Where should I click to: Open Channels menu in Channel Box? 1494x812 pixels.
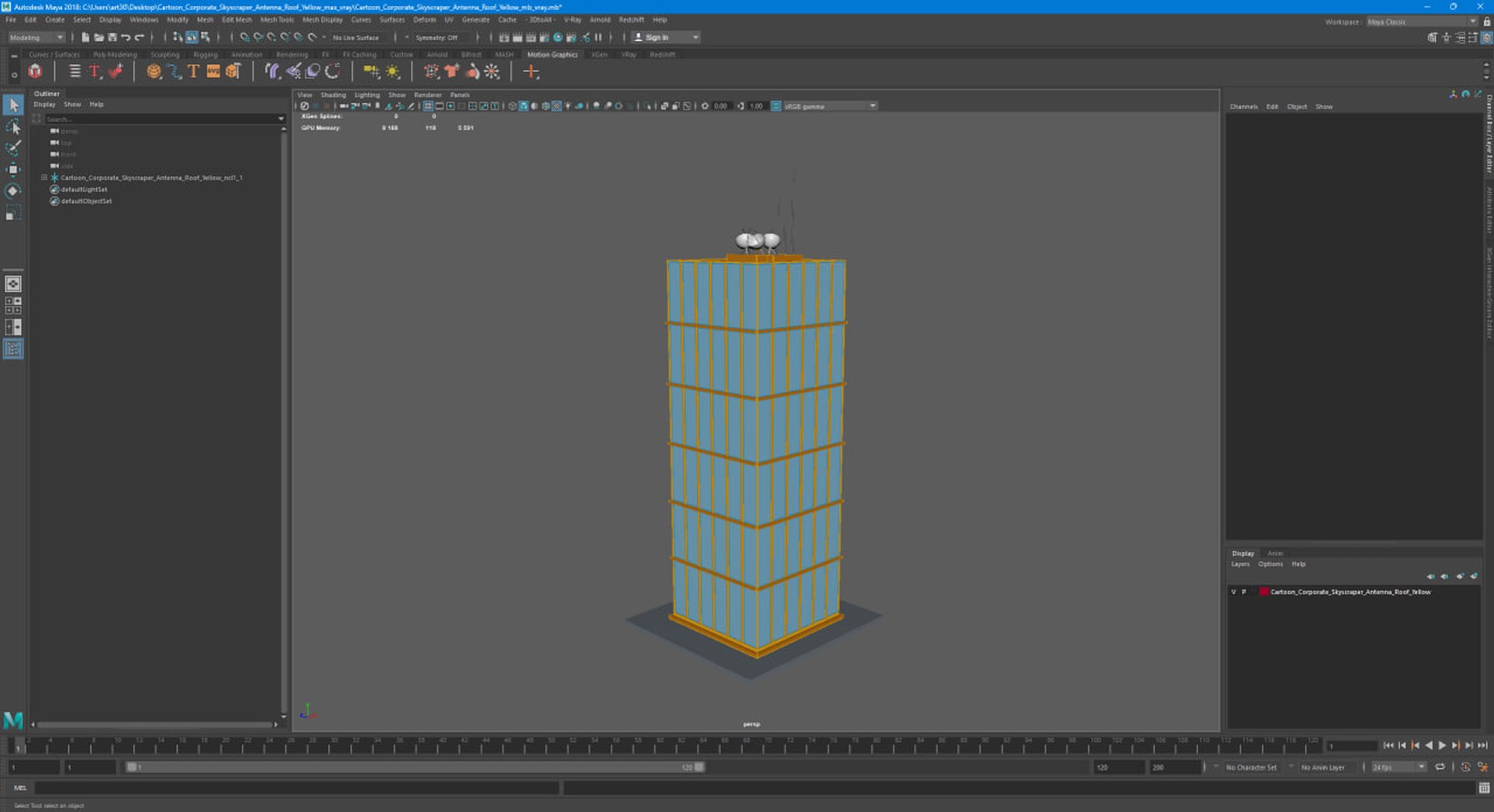click(x=1243, y=107)
